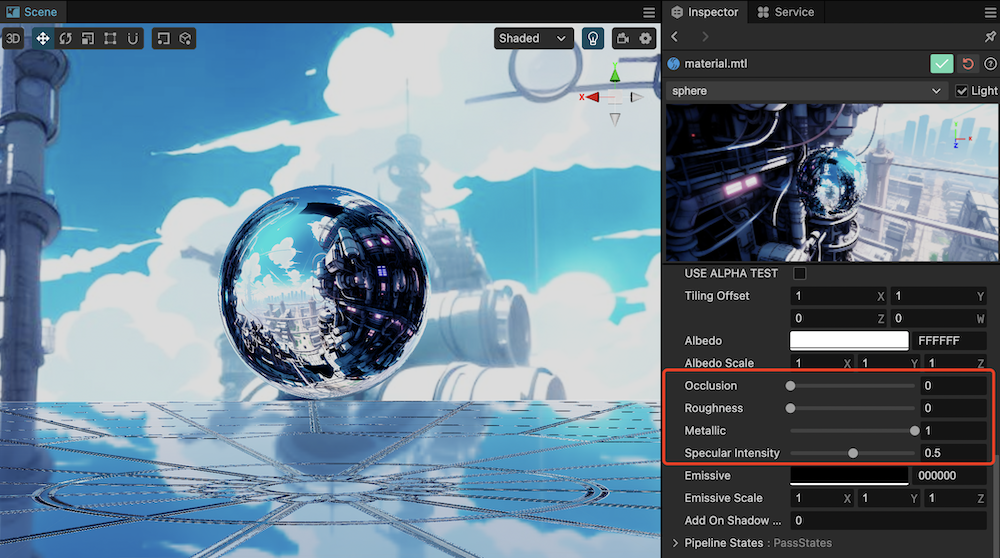Go forward in Inspector history

[x=705, y=37]
